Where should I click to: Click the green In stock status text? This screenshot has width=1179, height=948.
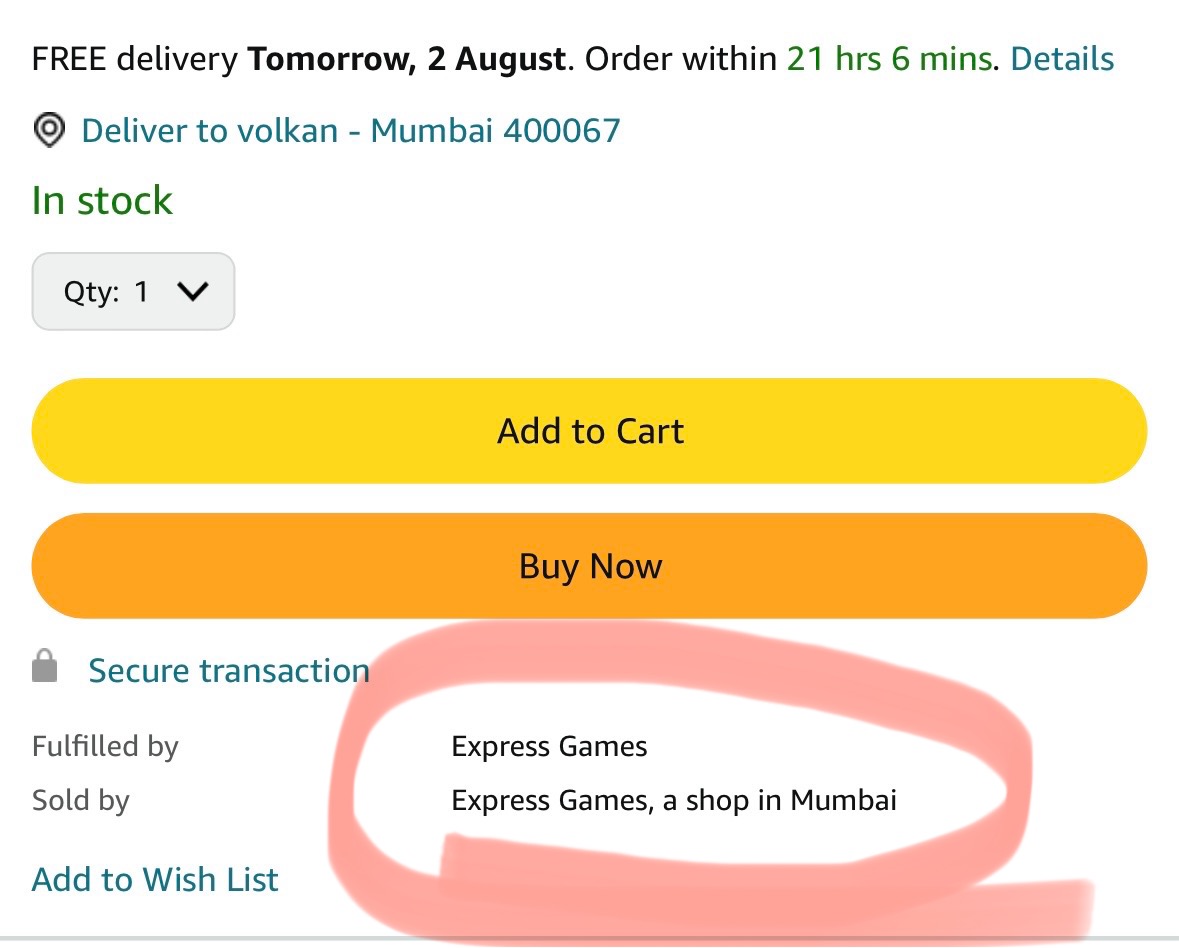click(x=102, y=201)
